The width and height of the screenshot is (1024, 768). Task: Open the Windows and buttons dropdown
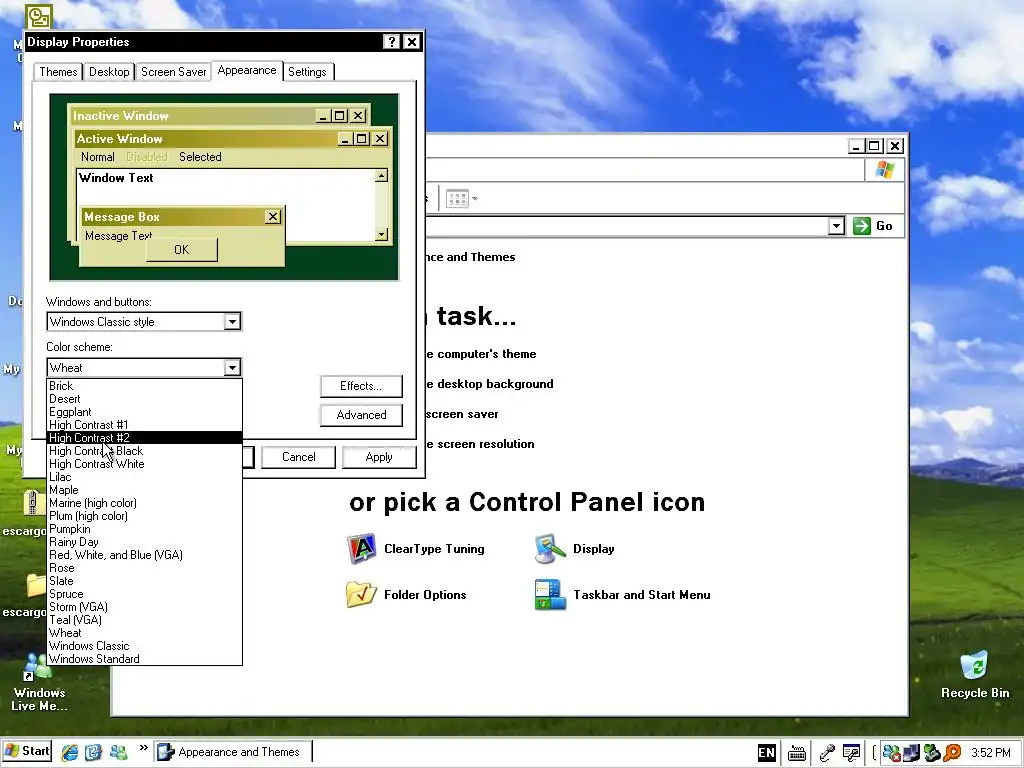pyautogui.click(x=232, y=321)
